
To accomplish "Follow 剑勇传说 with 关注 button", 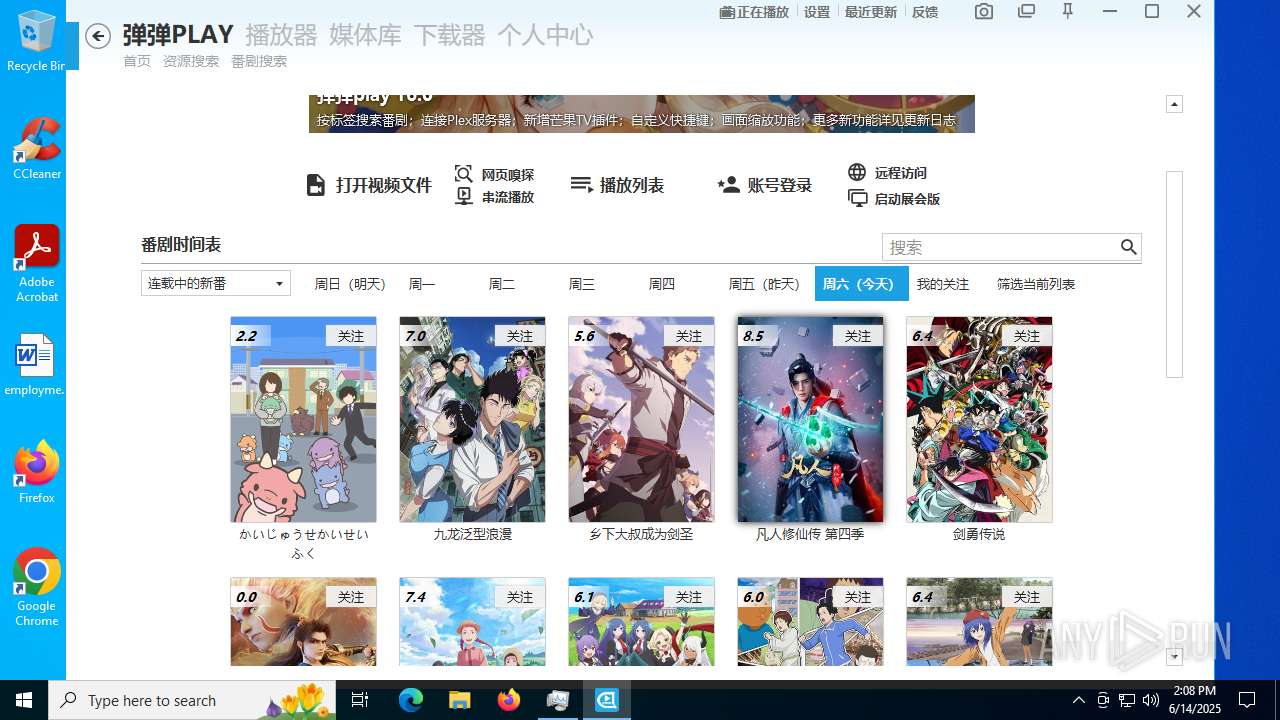I will [1027, 336].
